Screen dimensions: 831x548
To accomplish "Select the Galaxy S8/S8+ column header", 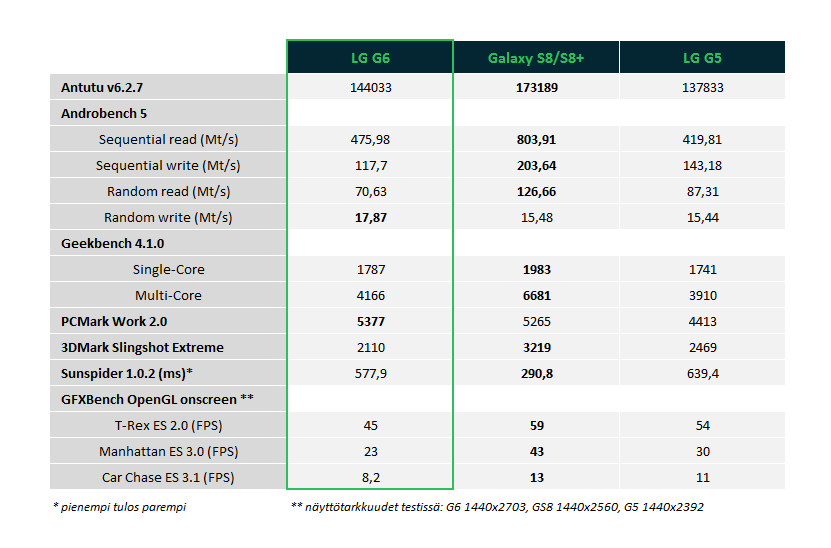I will coord(536,57).
